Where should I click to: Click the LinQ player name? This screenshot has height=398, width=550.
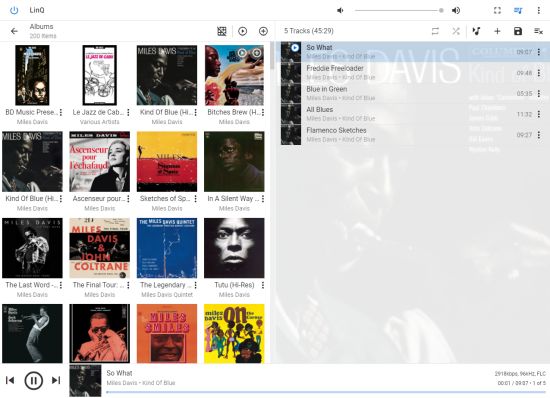[x=37, y=10]
